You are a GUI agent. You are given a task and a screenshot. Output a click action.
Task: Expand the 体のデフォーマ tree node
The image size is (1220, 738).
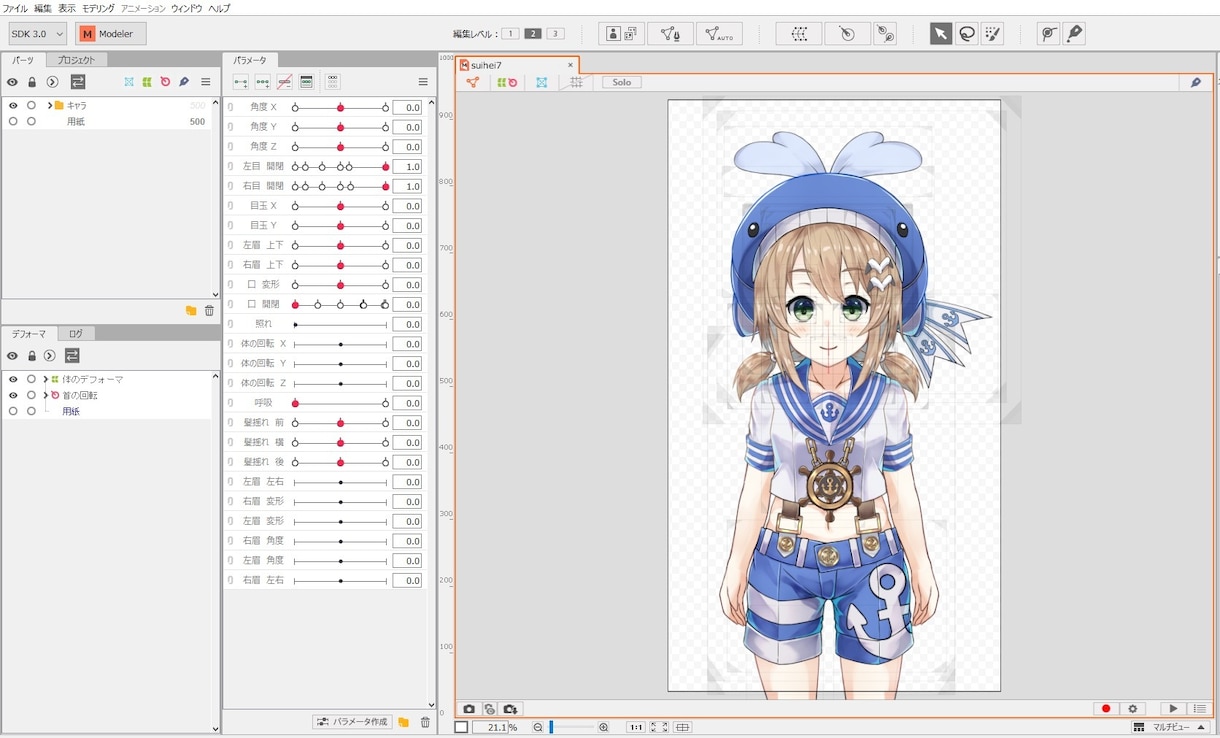click(x=45, y=379)
